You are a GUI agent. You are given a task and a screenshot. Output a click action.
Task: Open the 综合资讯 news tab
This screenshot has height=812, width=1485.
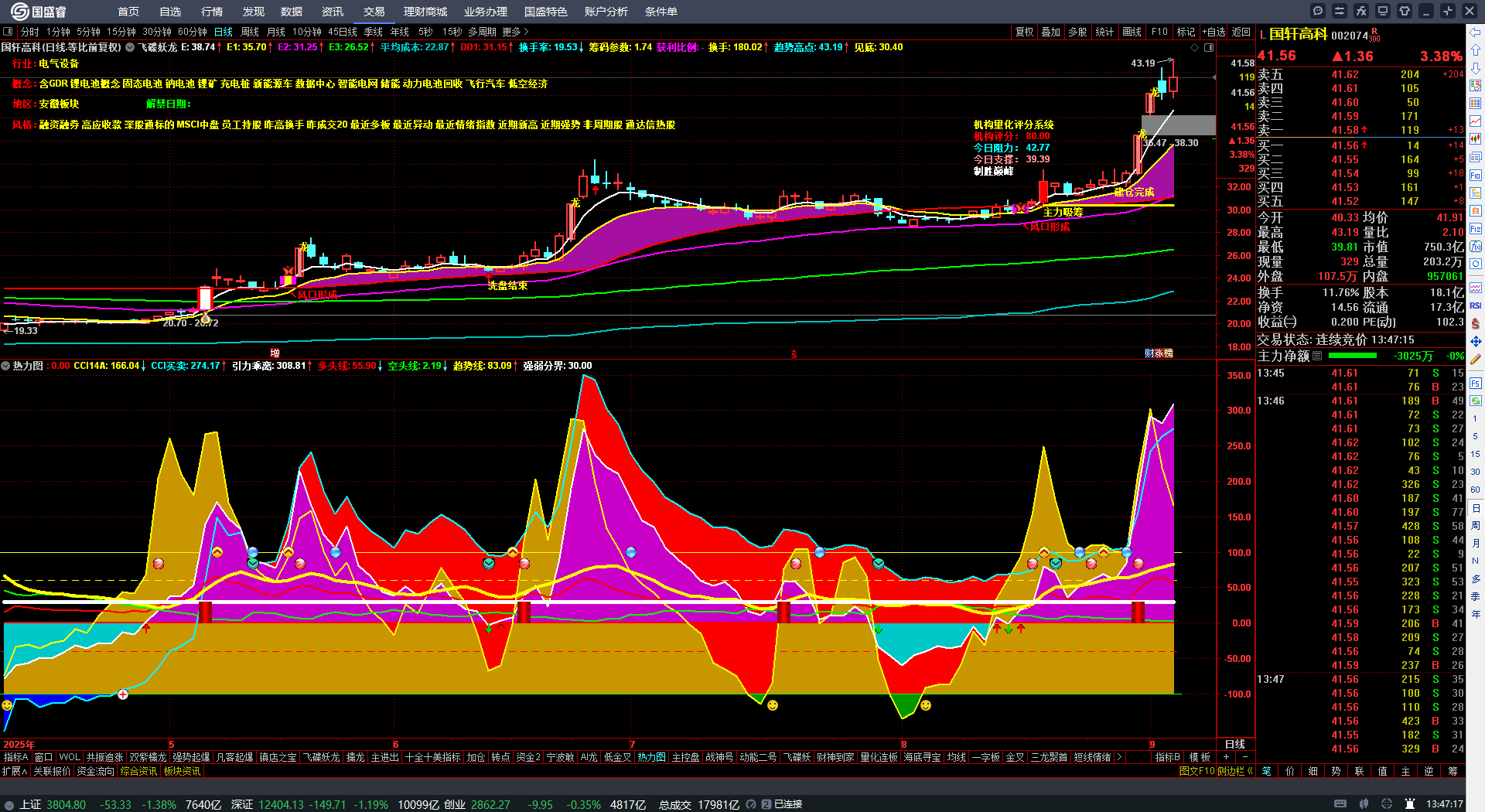click(x=138, y=771)
